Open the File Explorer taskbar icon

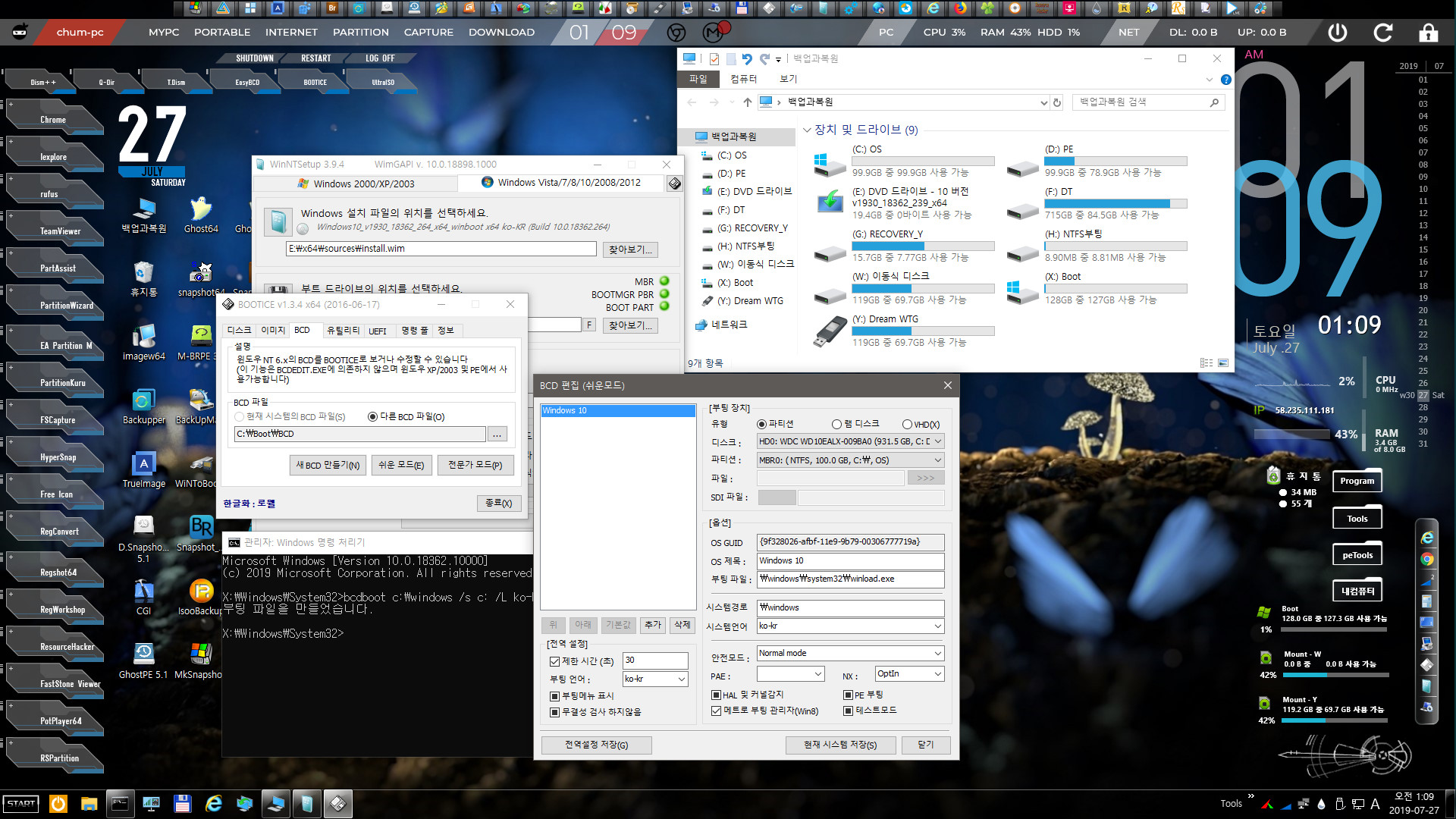point(89,804)
